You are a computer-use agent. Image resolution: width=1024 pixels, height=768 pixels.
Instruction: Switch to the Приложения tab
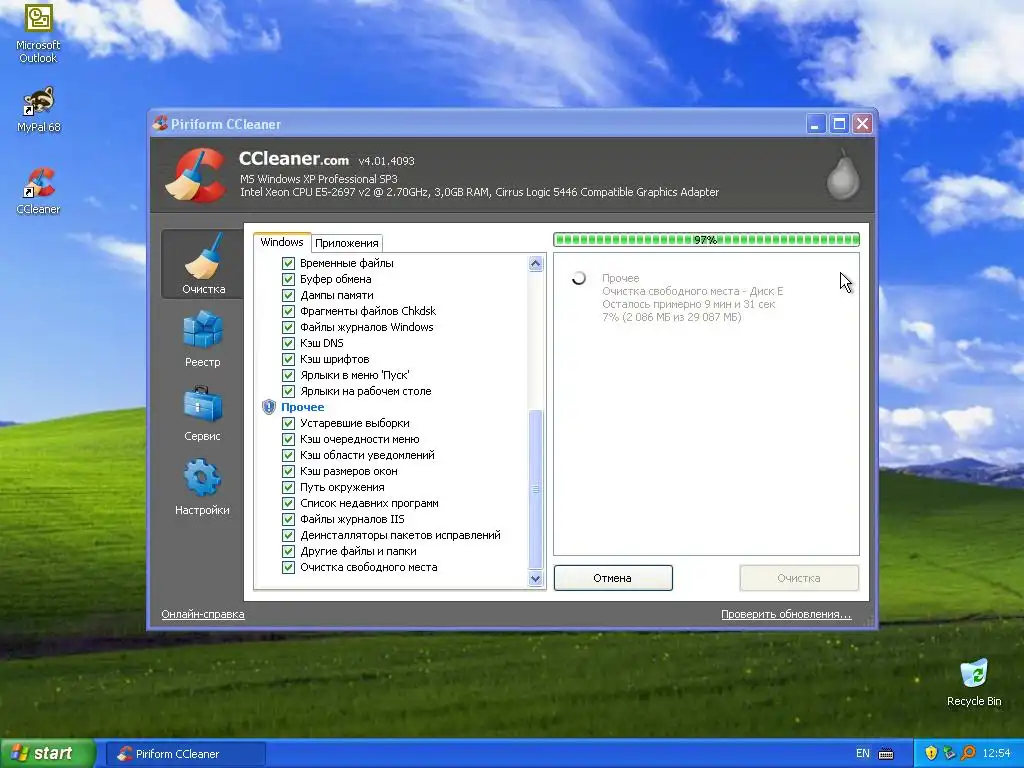[347, 243]
